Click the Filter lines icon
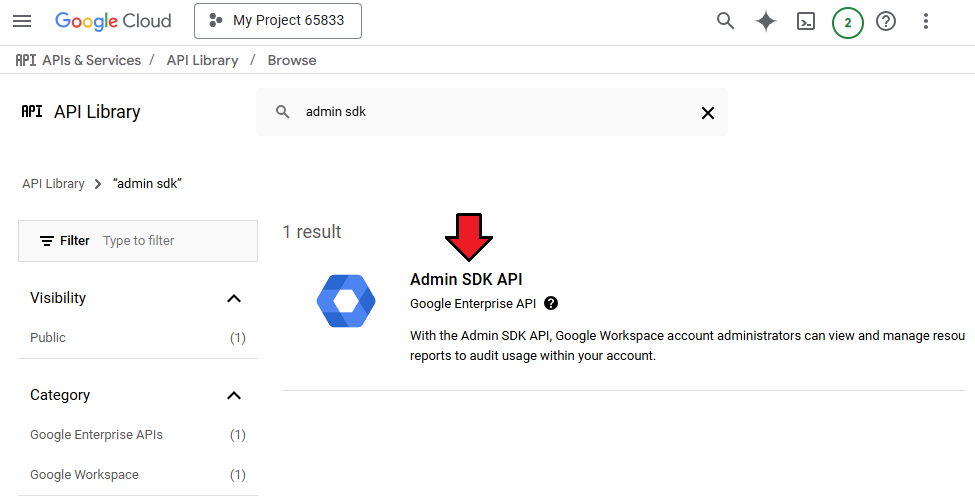The image size is (975, 504). (x=47, y=241)
